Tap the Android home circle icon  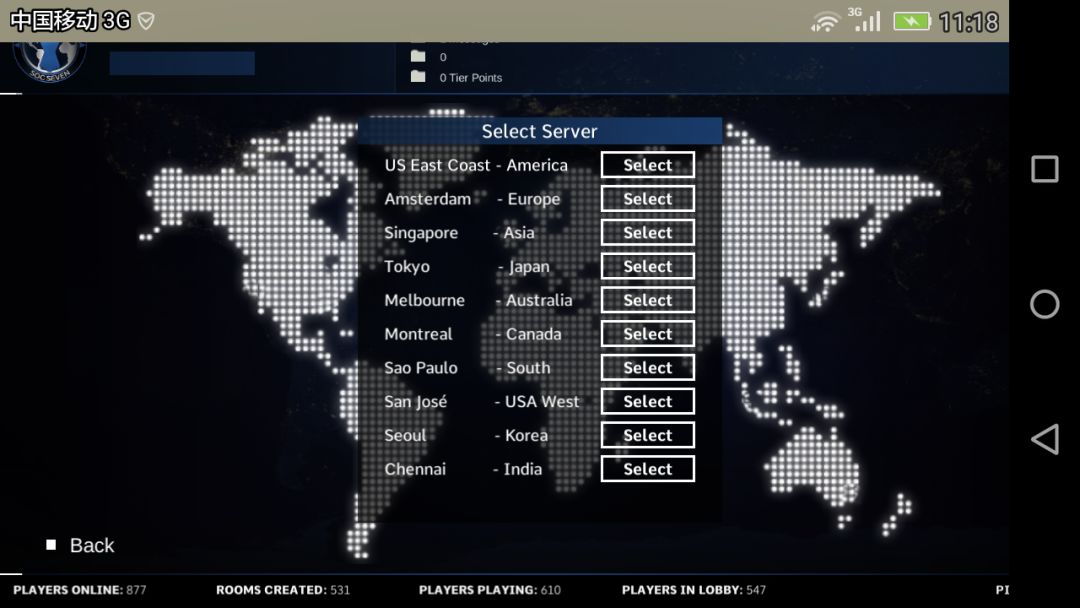(x=1044, y=304)
